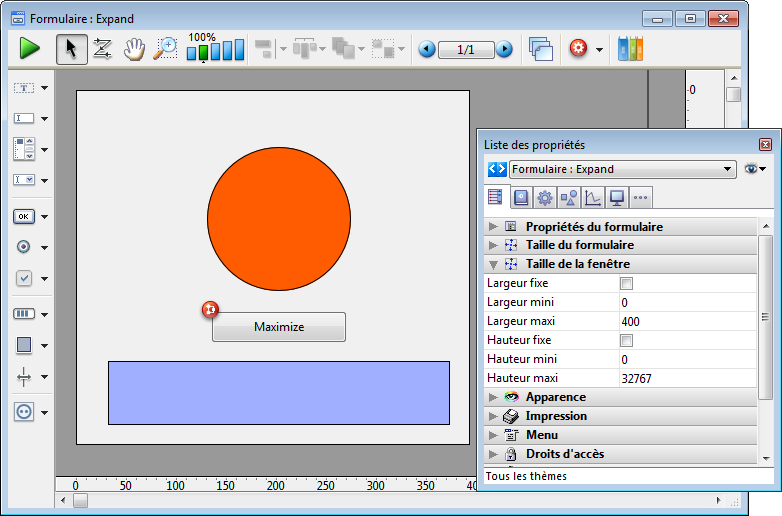
Task: Click the green Run form button
Action: pyautogui.click(x=29, y=48)
